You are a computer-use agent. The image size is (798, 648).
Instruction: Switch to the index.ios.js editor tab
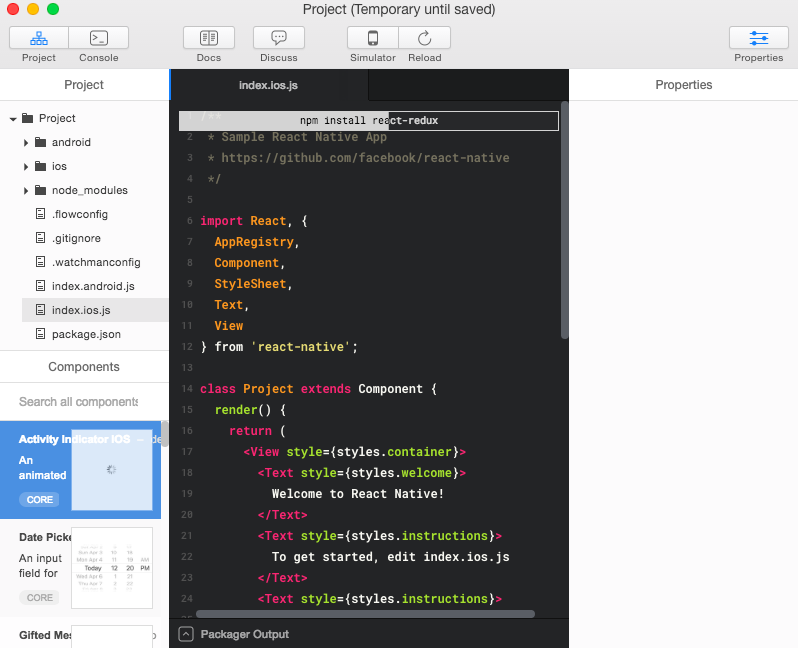click(269, 85)
